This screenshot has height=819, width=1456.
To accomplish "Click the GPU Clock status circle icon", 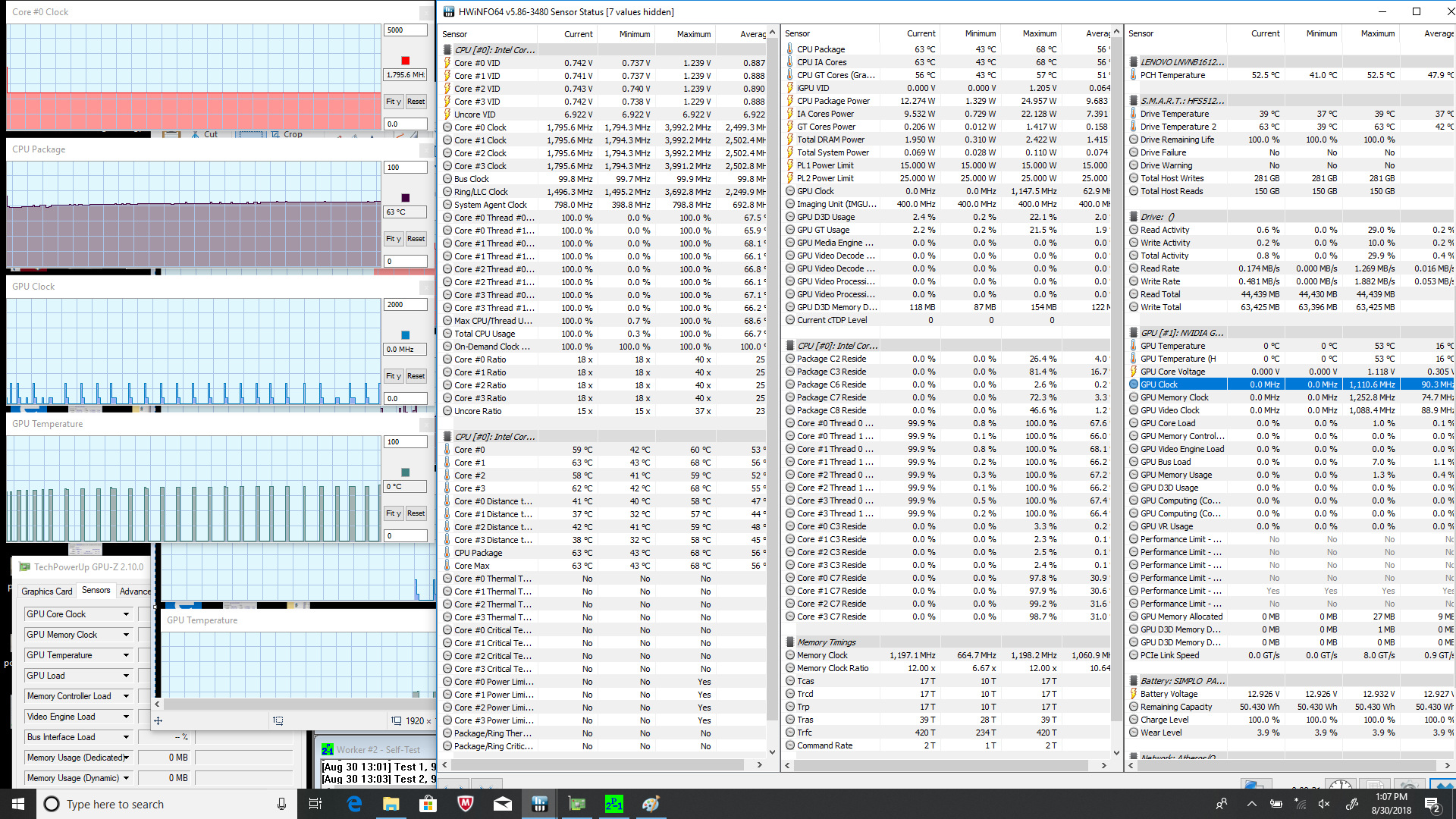I will (1134, 384).
